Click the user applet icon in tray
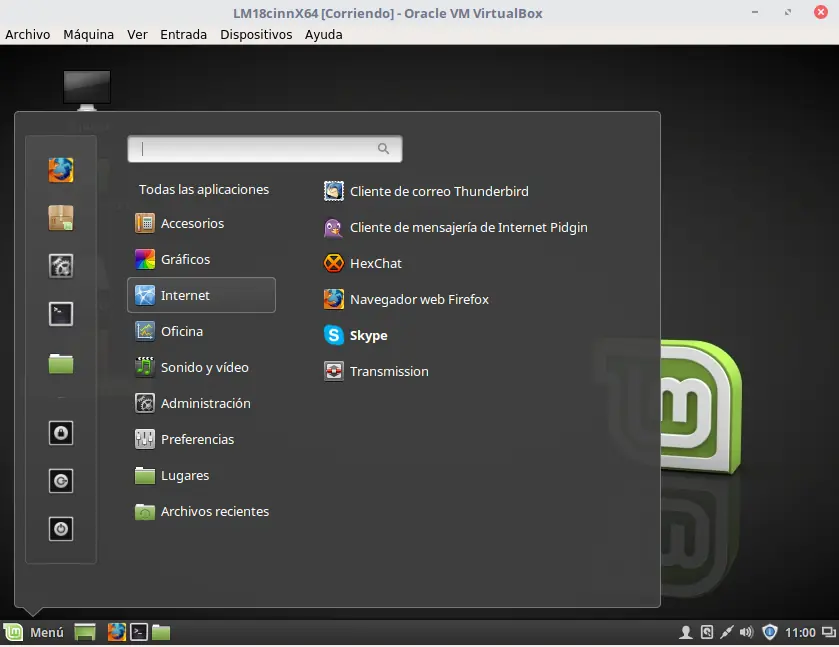The height and width of the screenshot is (647, 839). click(685, 633)
